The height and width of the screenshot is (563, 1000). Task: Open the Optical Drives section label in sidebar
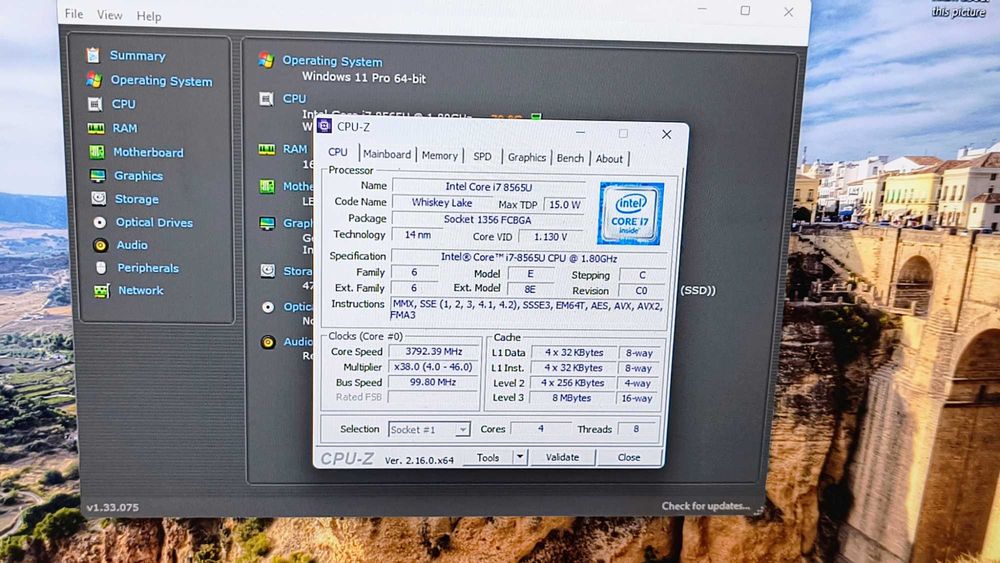pyautogui.click(x=154, y=223)
